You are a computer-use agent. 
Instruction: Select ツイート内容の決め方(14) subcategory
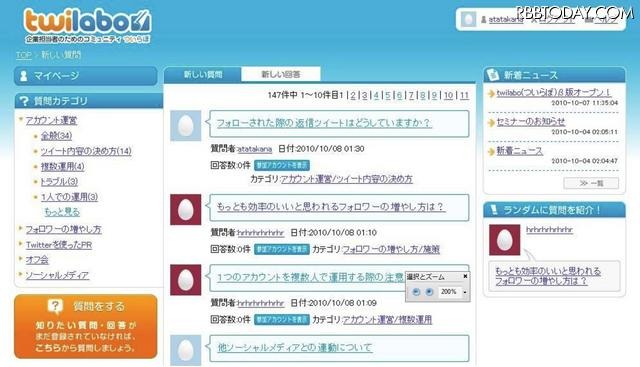coord(86,151)
